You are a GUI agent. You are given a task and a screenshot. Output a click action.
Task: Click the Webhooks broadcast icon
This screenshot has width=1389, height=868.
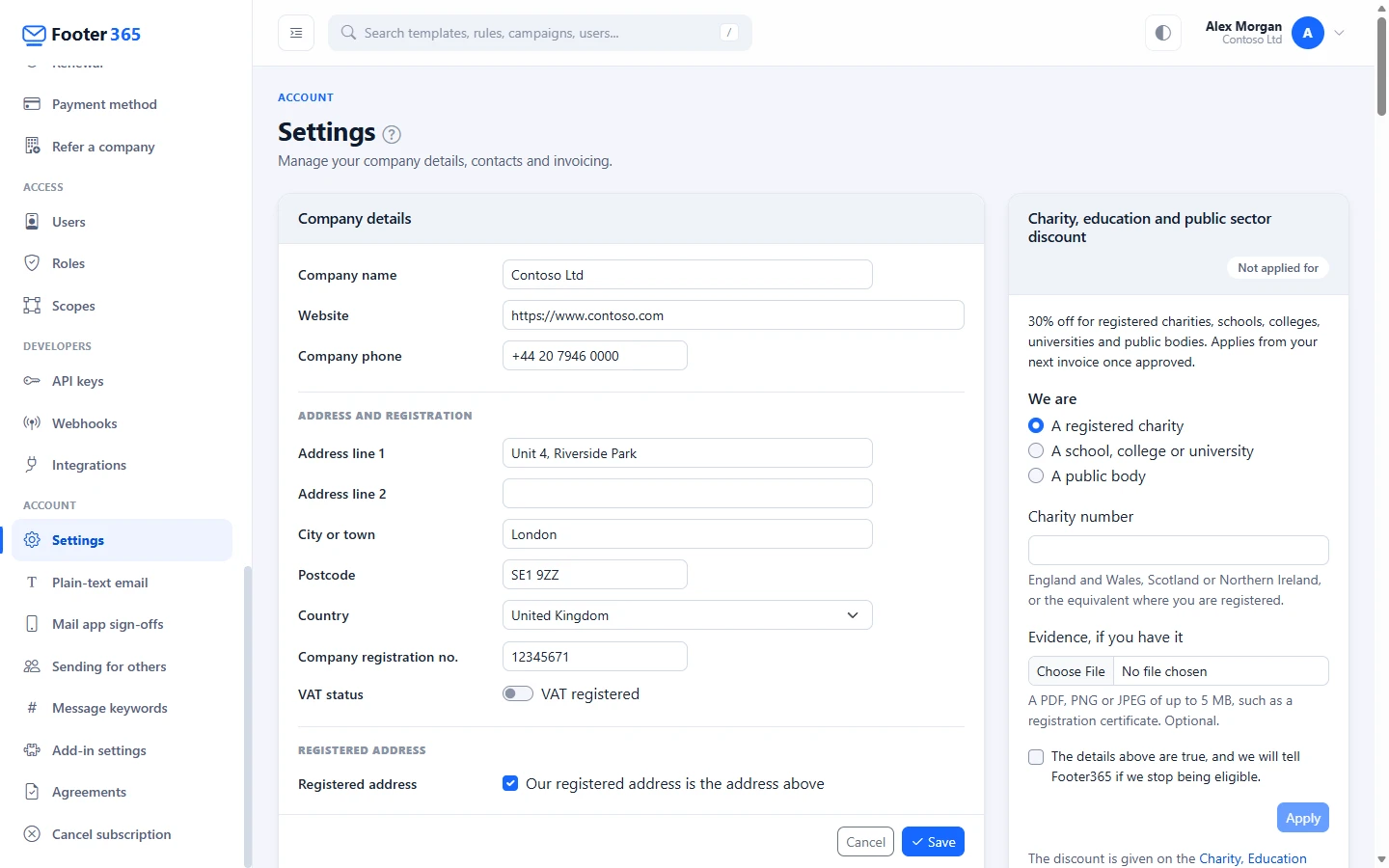32,423
